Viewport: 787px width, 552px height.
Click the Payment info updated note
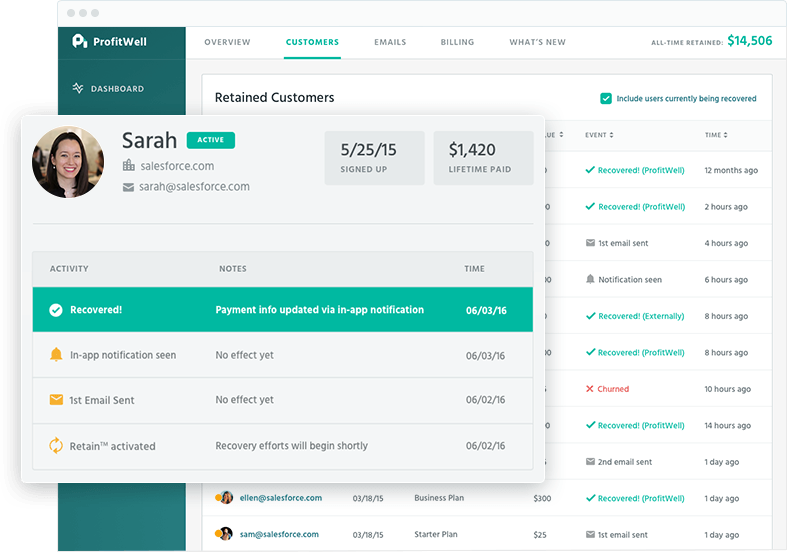(320, 310)
